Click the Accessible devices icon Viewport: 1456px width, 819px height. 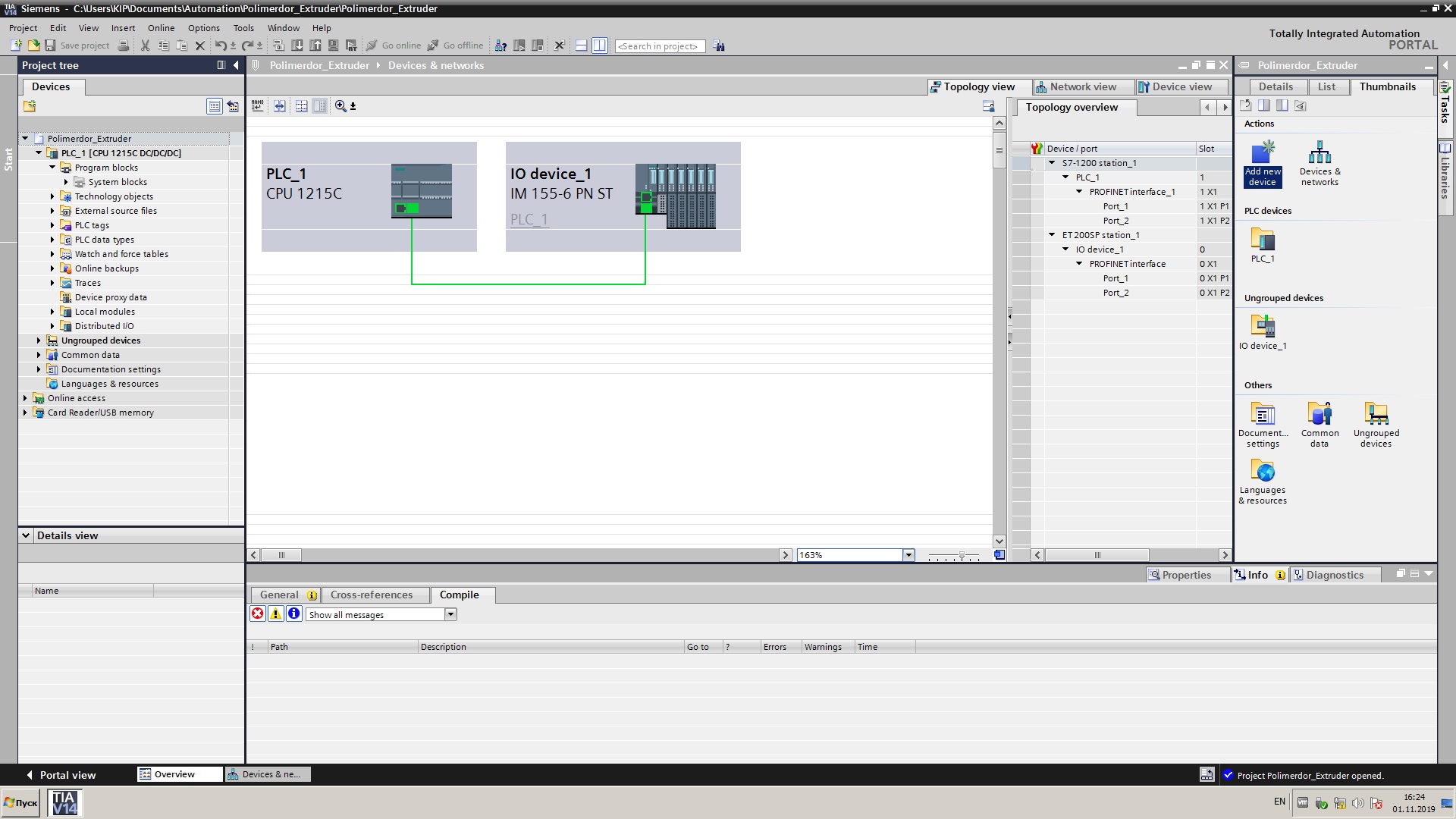500,45
